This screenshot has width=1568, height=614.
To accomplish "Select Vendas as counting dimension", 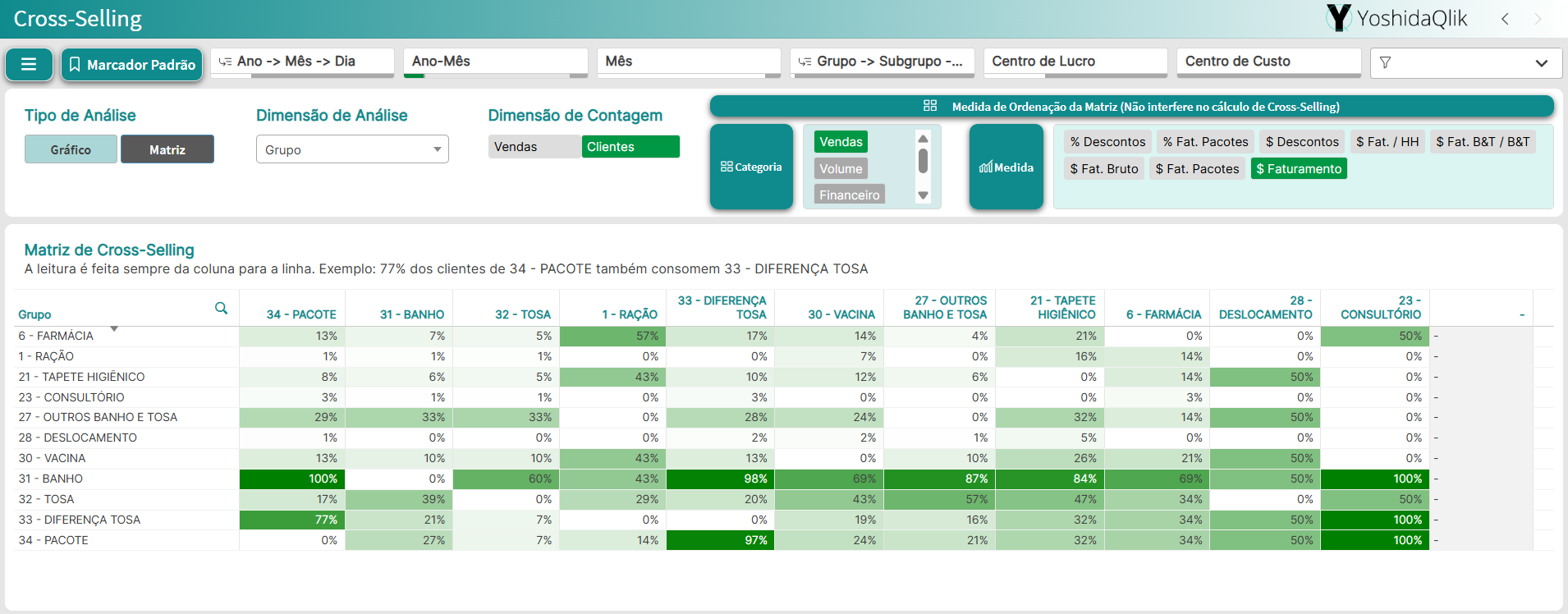I will click(534, 147).
